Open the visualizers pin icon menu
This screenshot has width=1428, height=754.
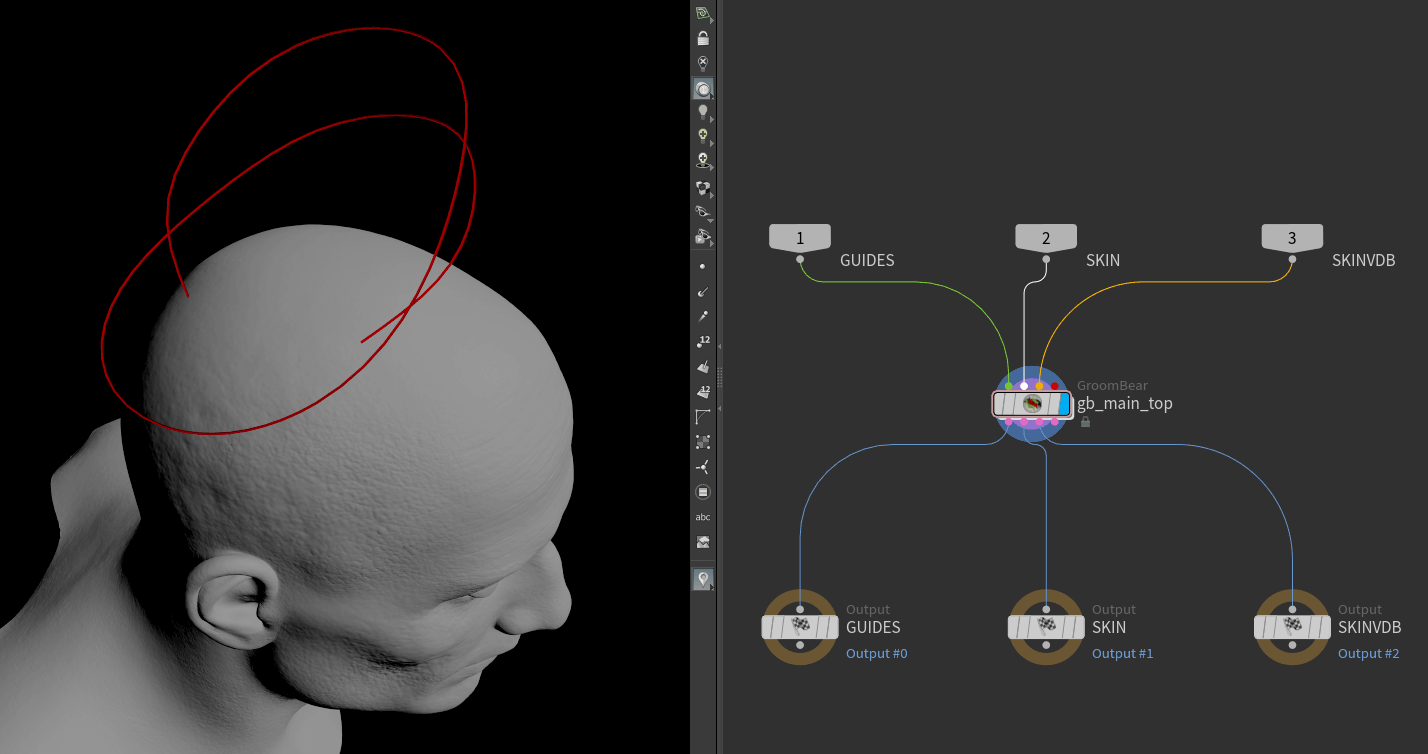click(703, 579)
